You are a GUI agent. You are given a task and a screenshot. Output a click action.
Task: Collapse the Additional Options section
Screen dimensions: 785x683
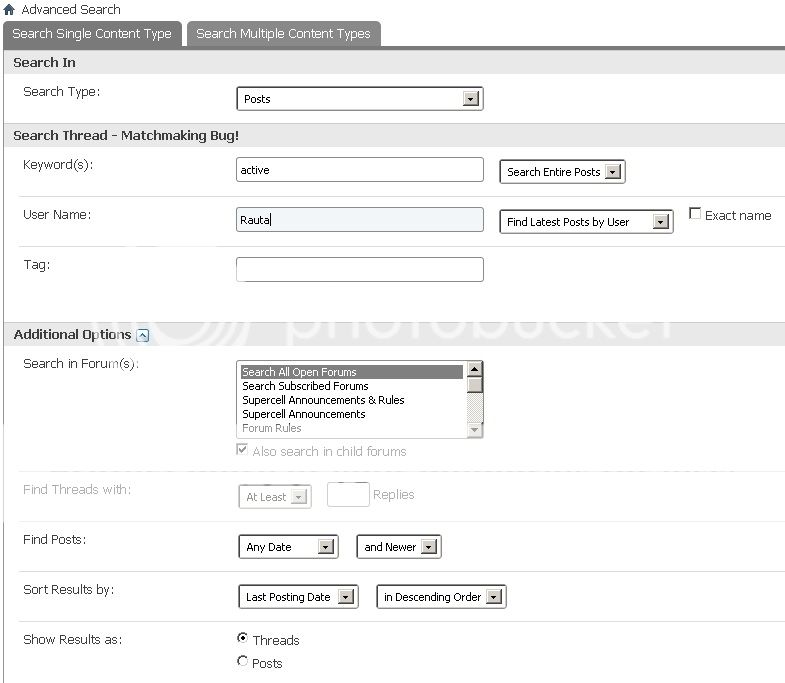click(142, 335)
